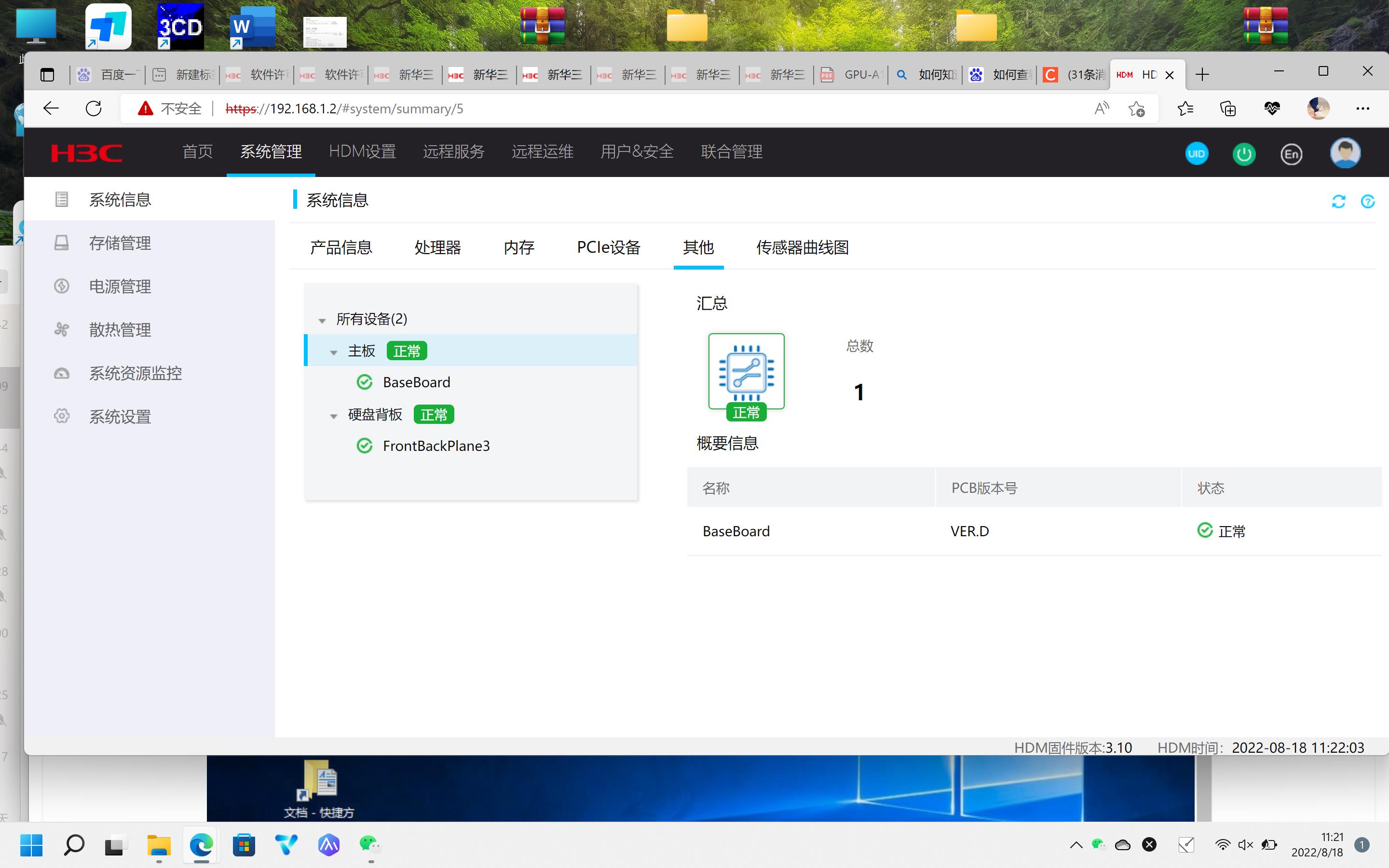Open 散热管理 fan management
This screenshot has height=868, width=1389.
(120, 329)
